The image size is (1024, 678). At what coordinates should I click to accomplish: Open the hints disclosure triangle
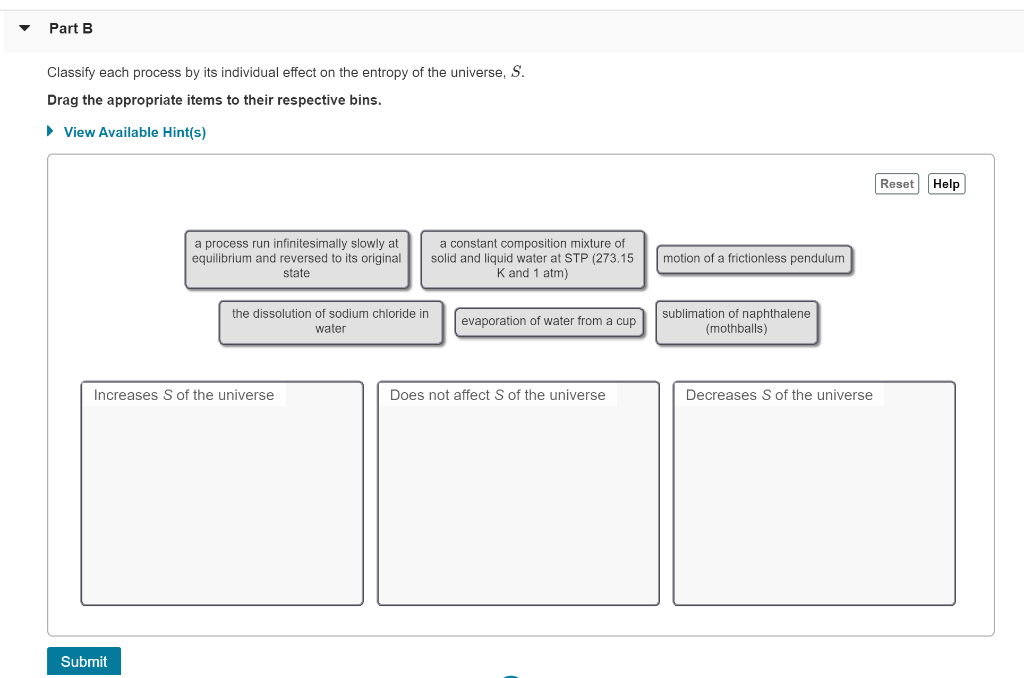[49, 131]
